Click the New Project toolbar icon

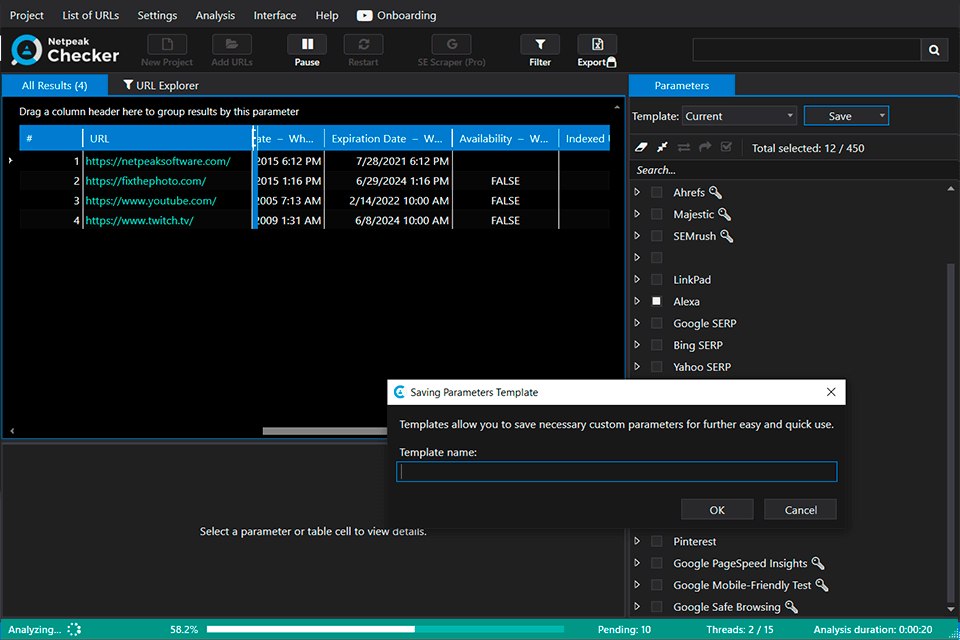click(167, 45)
